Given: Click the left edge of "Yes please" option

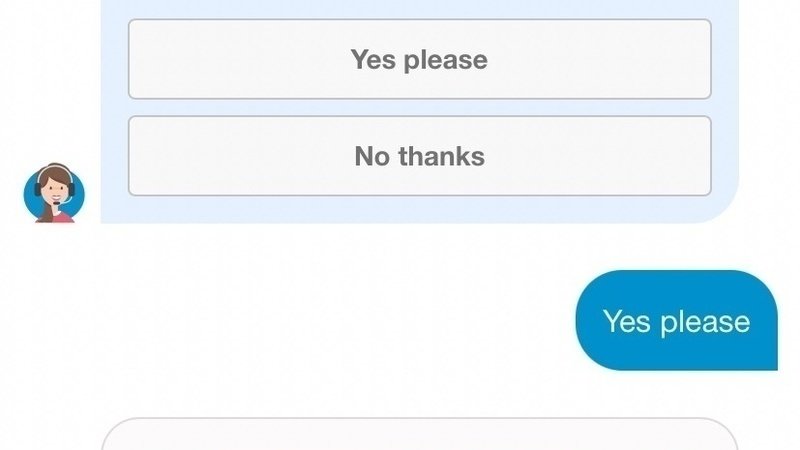Looking at the screenshot, I should click(x=140, y=59).
